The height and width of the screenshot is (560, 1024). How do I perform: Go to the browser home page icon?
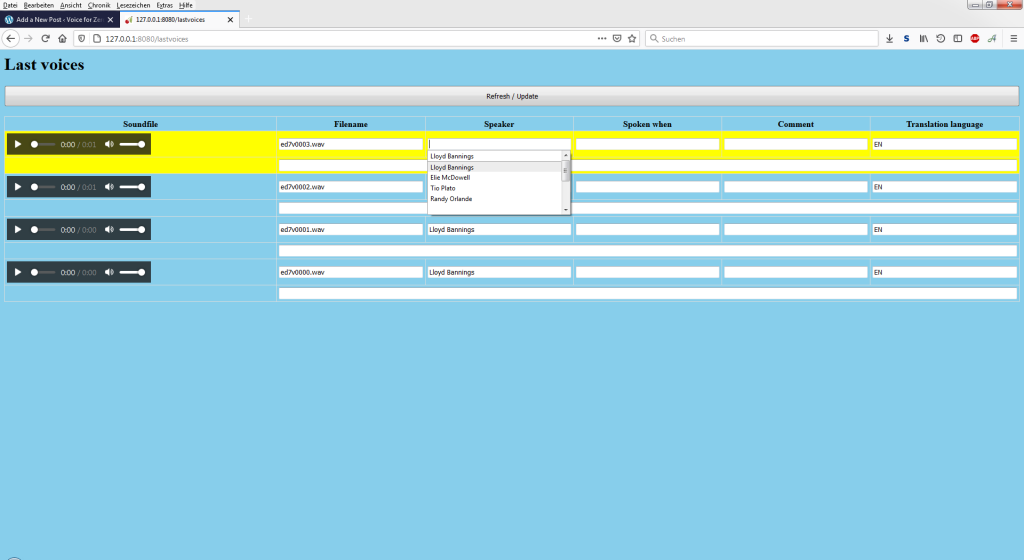[x=62, y=38]
